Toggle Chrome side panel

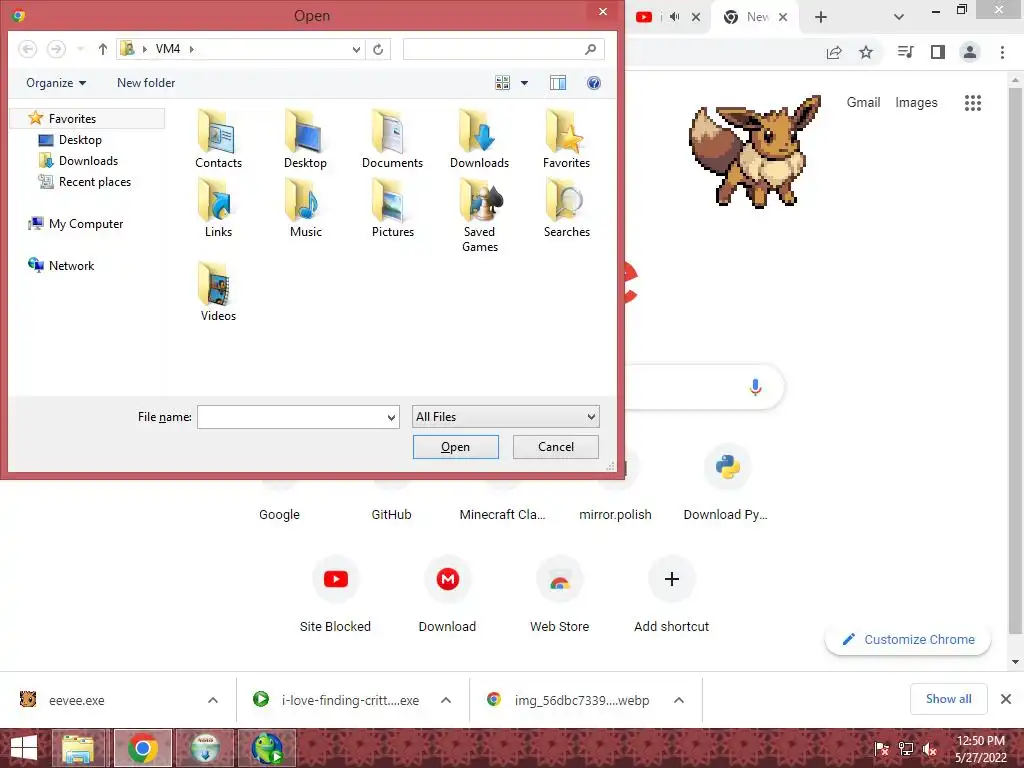pos(938,52)
